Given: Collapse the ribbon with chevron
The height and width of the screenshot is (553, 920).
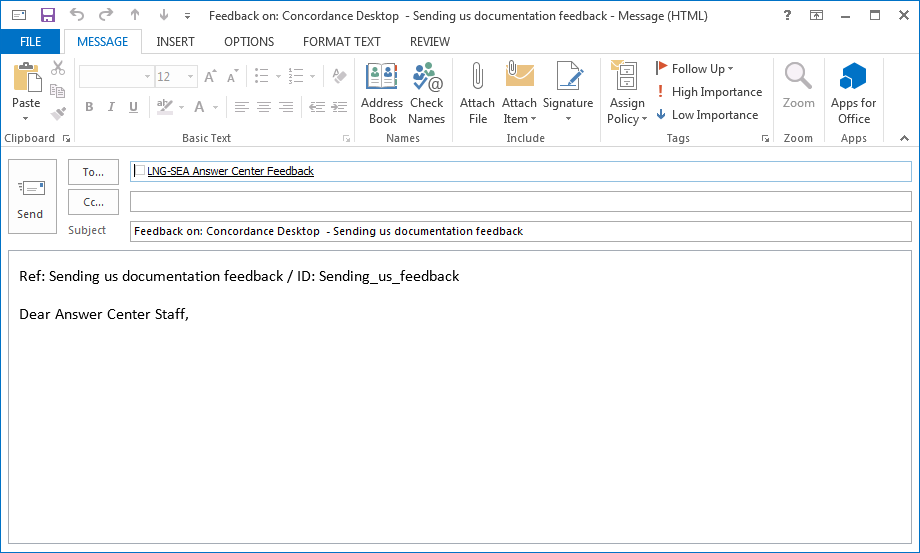Looking at the screenshot, I should click(x=904, y=138).
